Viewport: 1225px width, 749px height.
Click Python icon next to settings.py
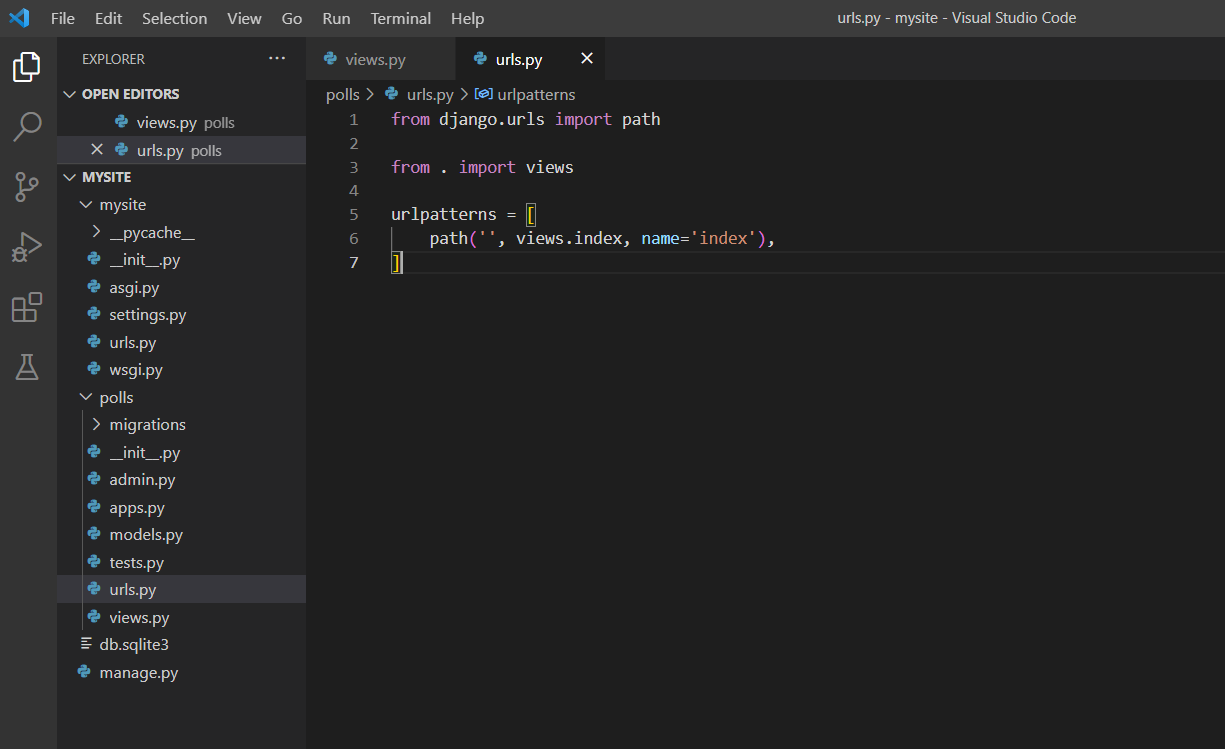[x=95, y=314]
